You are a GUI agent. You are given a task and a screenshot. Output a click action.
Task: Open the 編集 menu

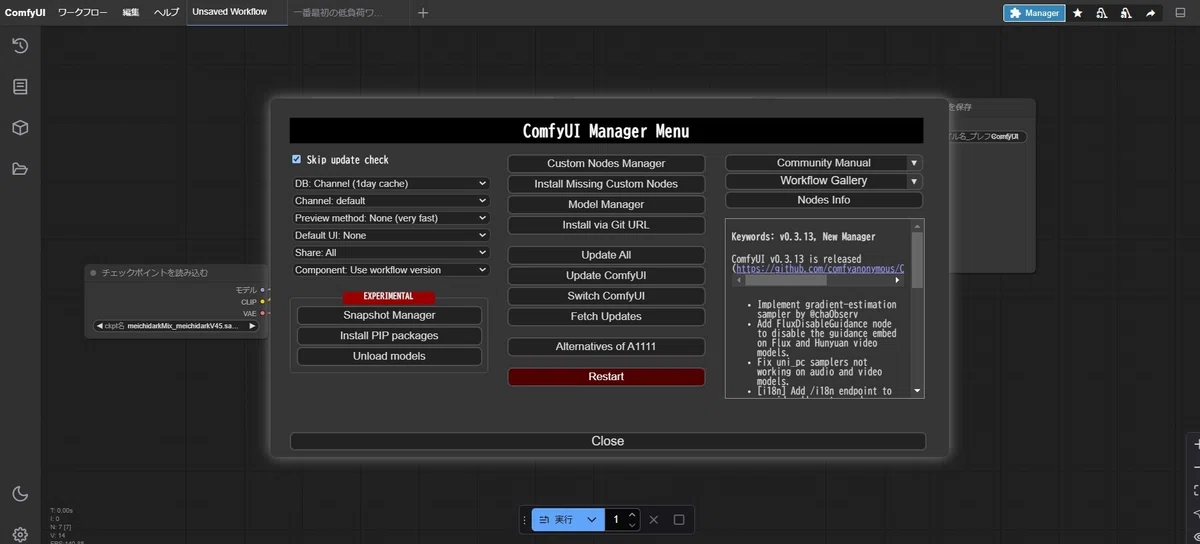click(131, 13)
